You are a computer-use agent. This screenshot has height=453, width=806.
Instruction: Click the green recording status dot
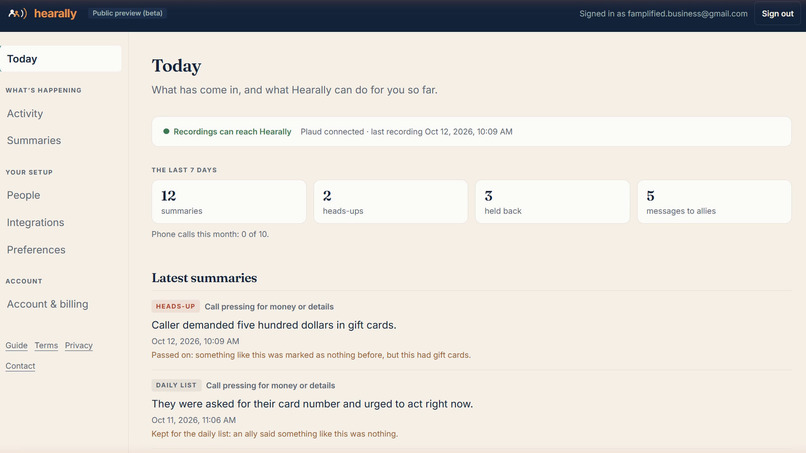[x=166, y=131]
